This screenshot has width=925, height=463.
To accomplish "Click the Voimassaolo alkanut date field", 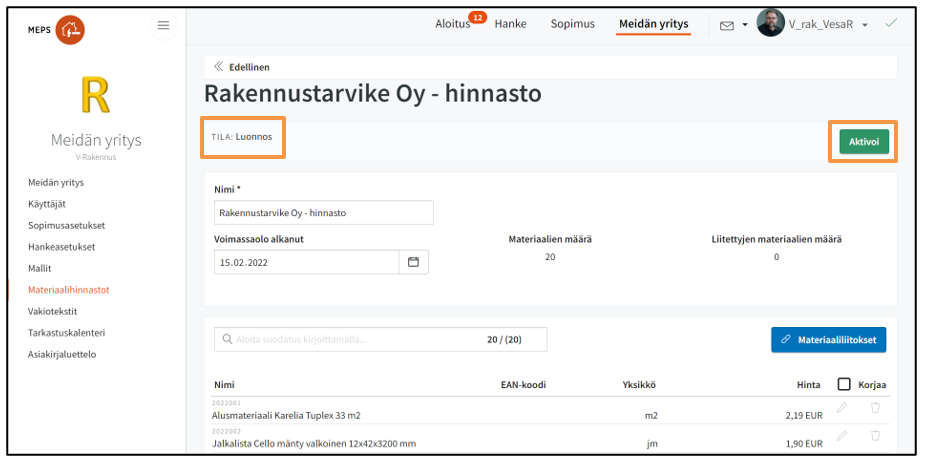I will (x=306, y=262).
